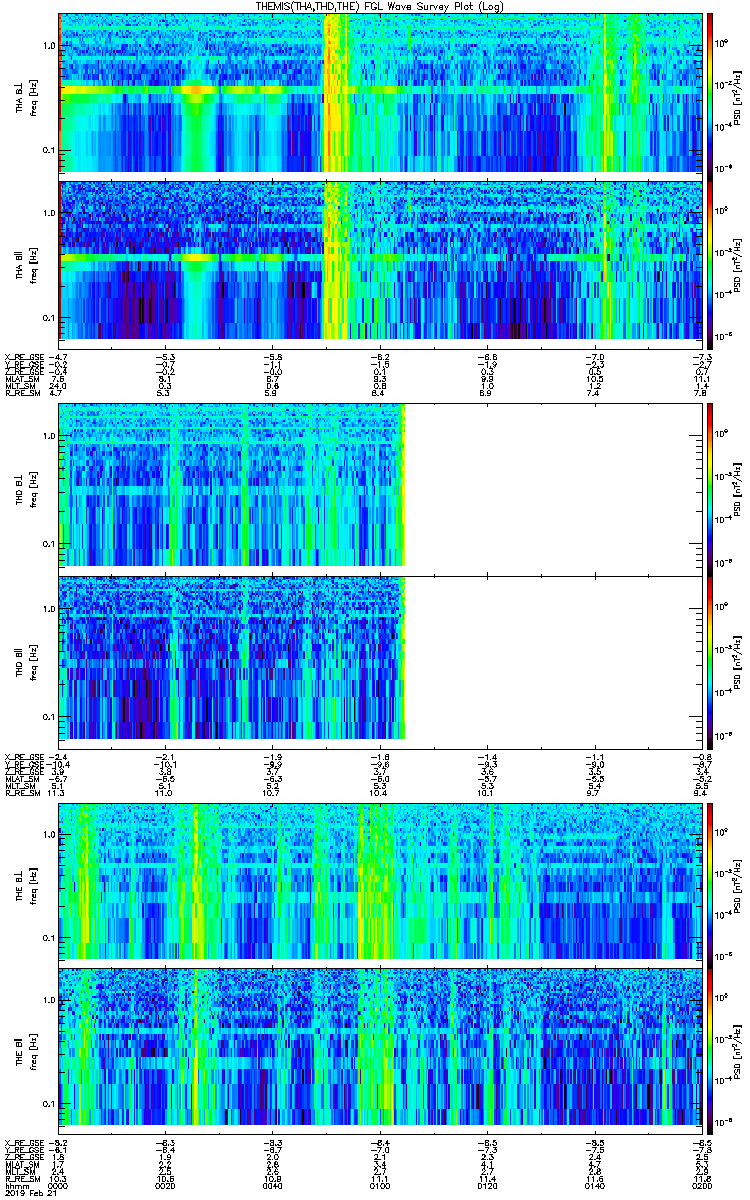This screenshot has height=1200, width=750.
Task: Click the R_RE_SM row label under THD panels
Action: click(x=21, y=793)
